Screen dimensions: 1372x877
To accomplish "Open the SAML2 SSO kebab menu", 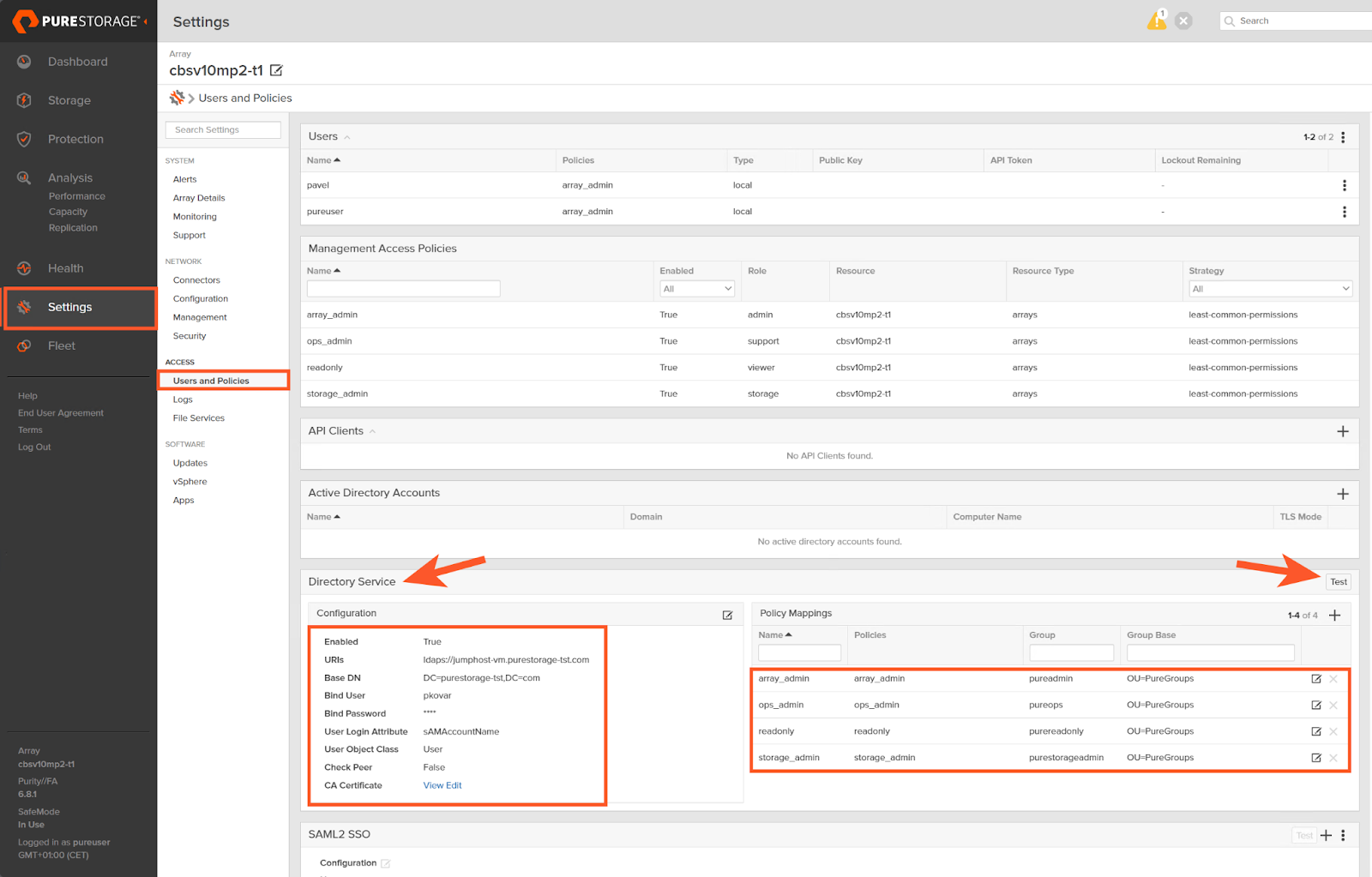I will click(x=1343, y=835).
